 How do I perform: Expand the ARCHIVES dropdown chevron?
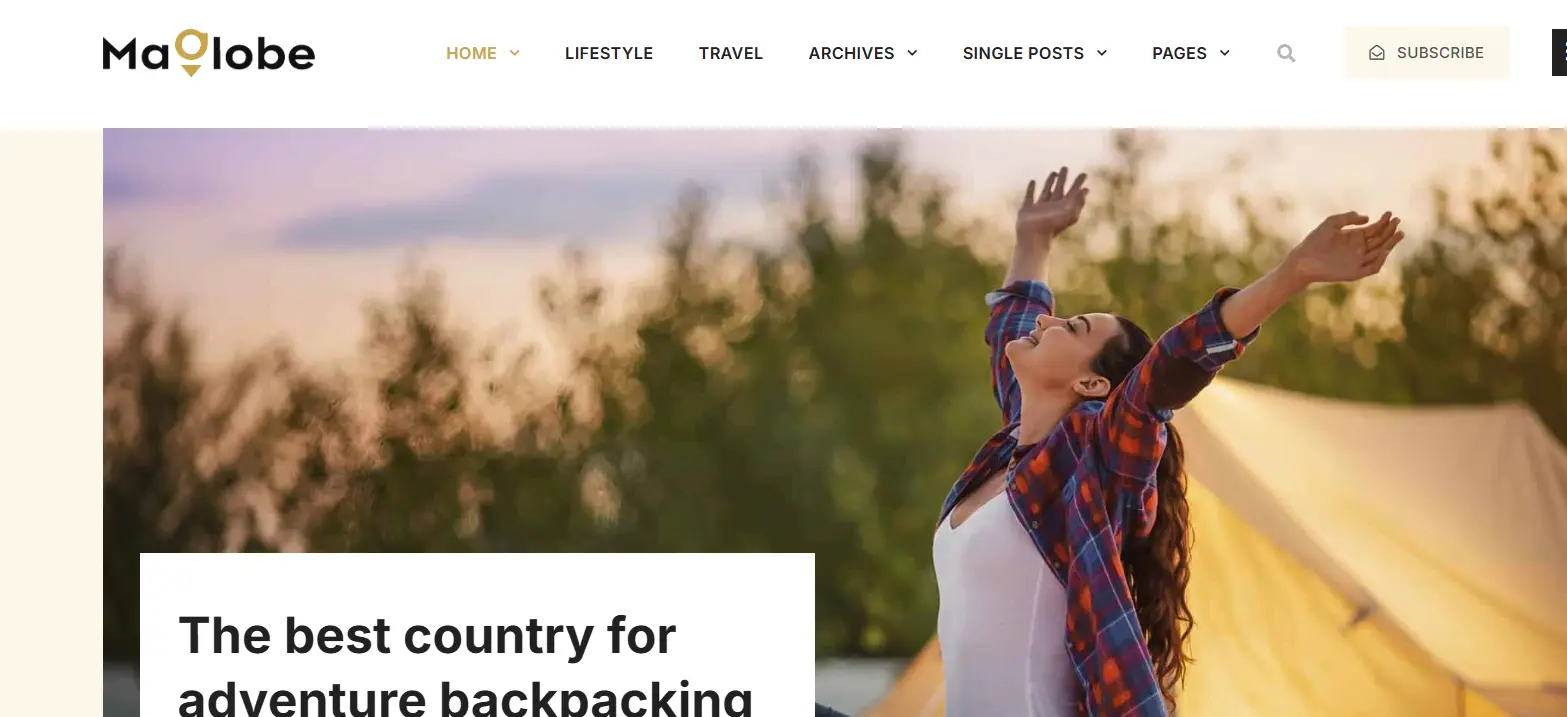(912, 53)
